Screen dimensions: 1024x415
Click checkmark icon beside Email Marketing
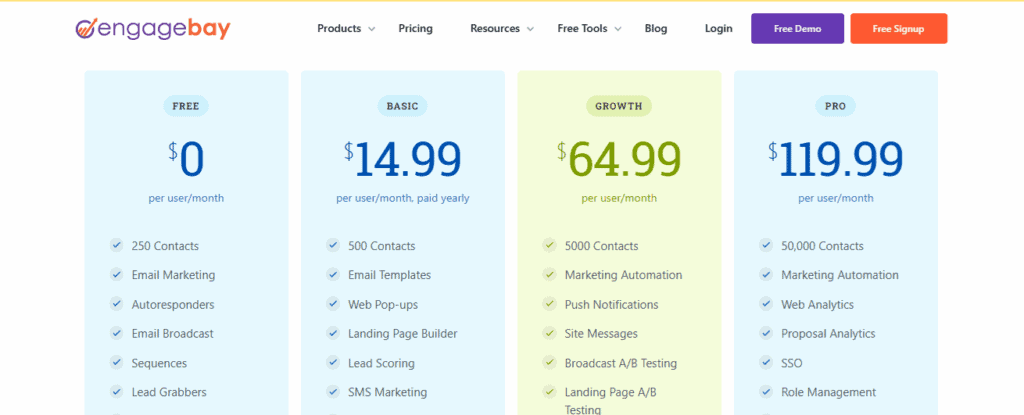(x=117, y=274)
